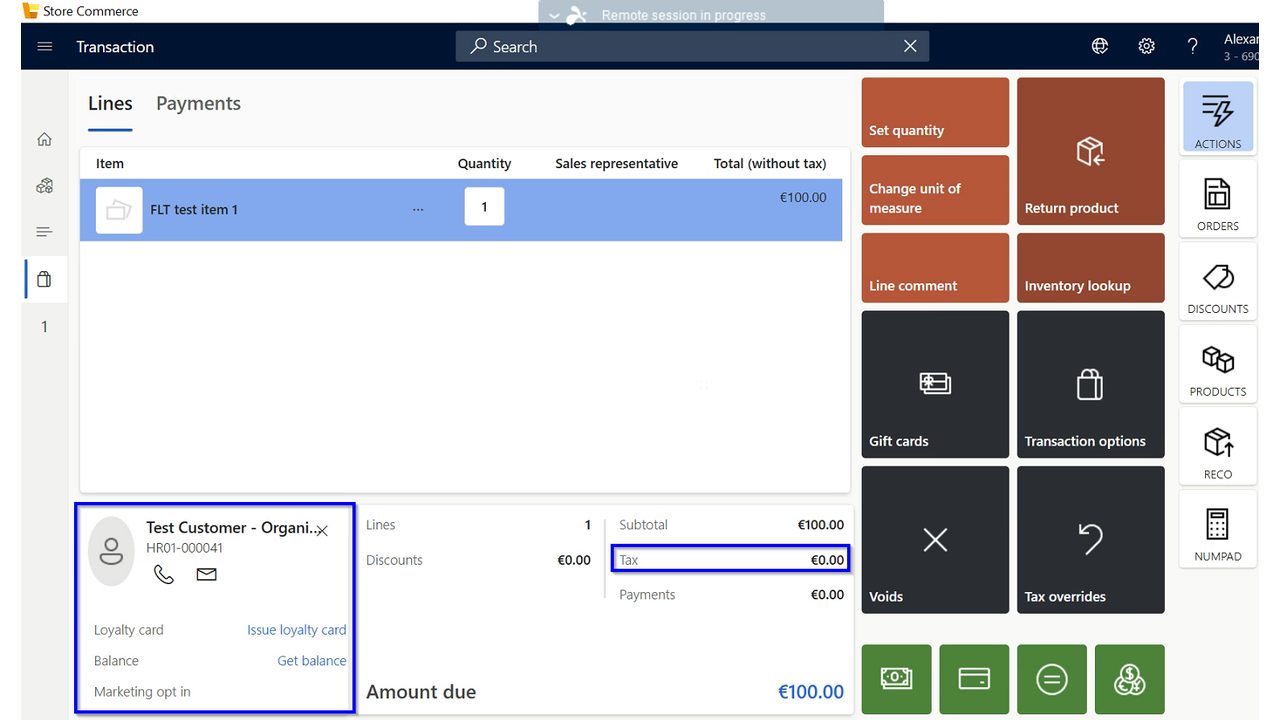1280x720 pixels.
Task: Open the Gift cards tile
Action: tap(935, 384)
